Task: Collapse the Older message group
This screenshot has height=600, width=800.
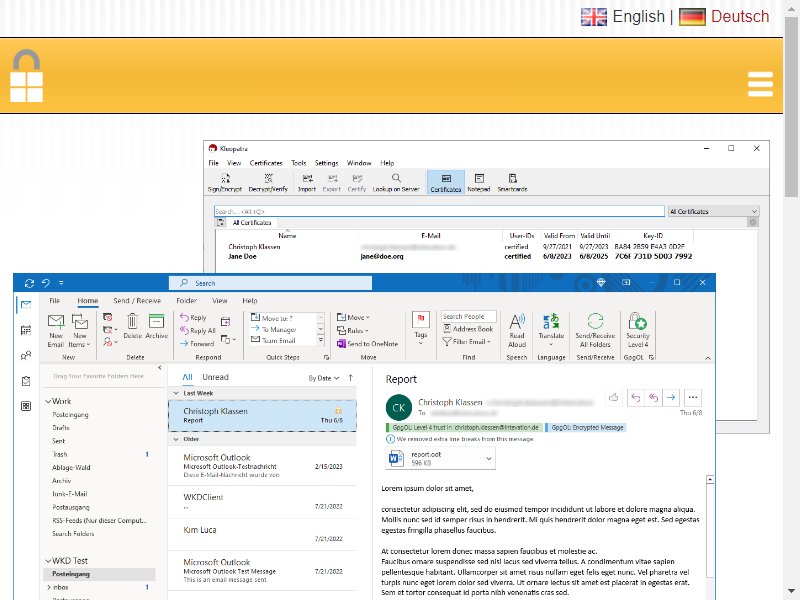Action: (176, 439)
